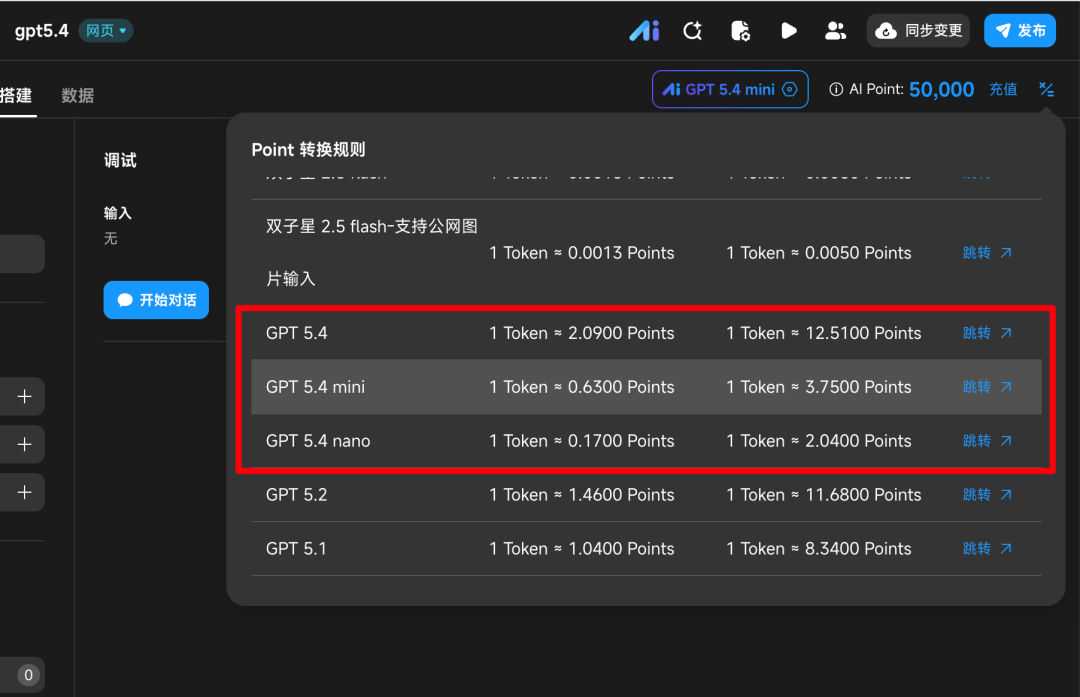Image resolution: width=1080 pixels, height=697 pixels.
Task: Click 跳转 link in GPT 5.4 row
Action: point(987,333)
